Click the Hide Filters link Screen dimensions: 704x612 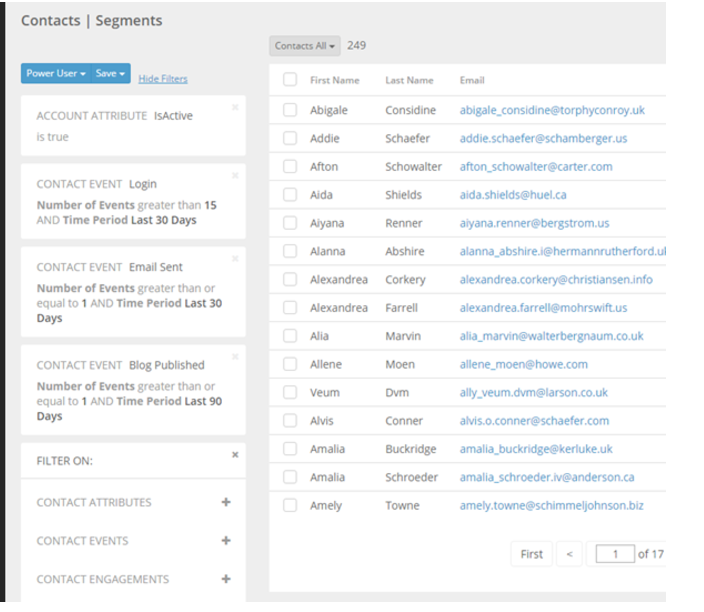point(162,78)
